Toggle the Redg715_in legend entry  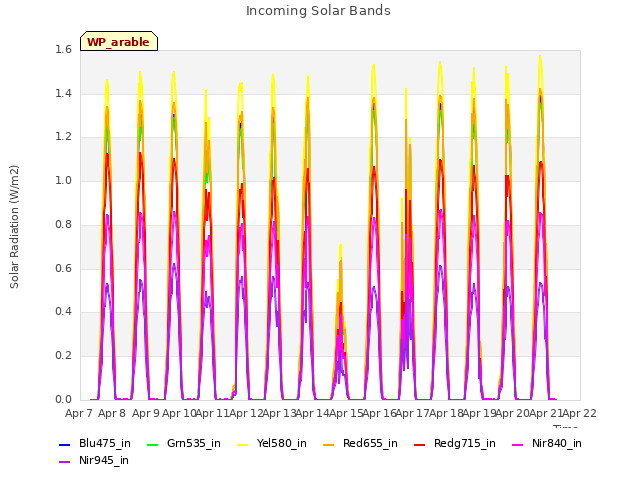pos(455,443)
